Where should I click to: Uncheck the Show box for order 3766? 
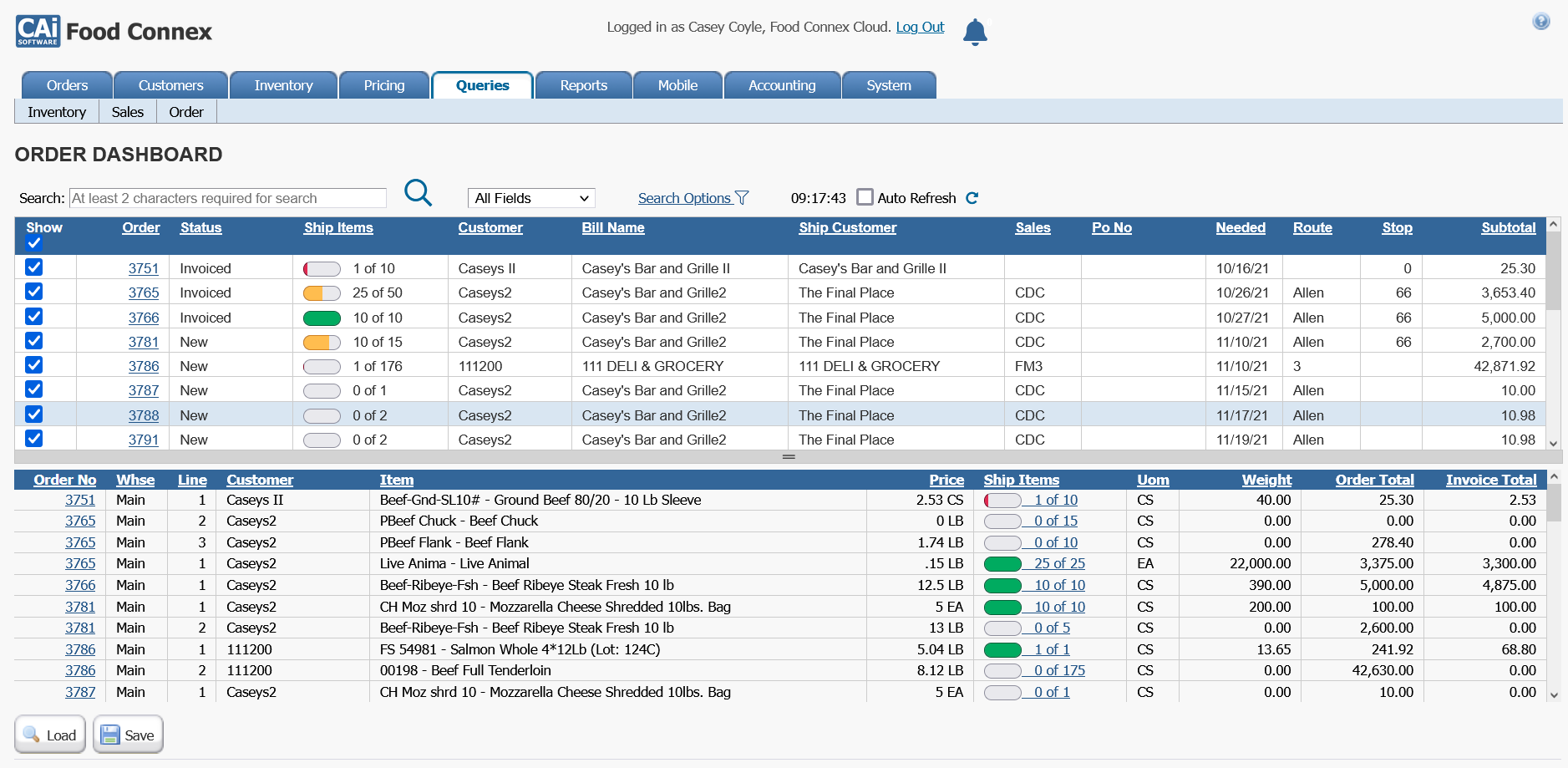coord(33,317)
